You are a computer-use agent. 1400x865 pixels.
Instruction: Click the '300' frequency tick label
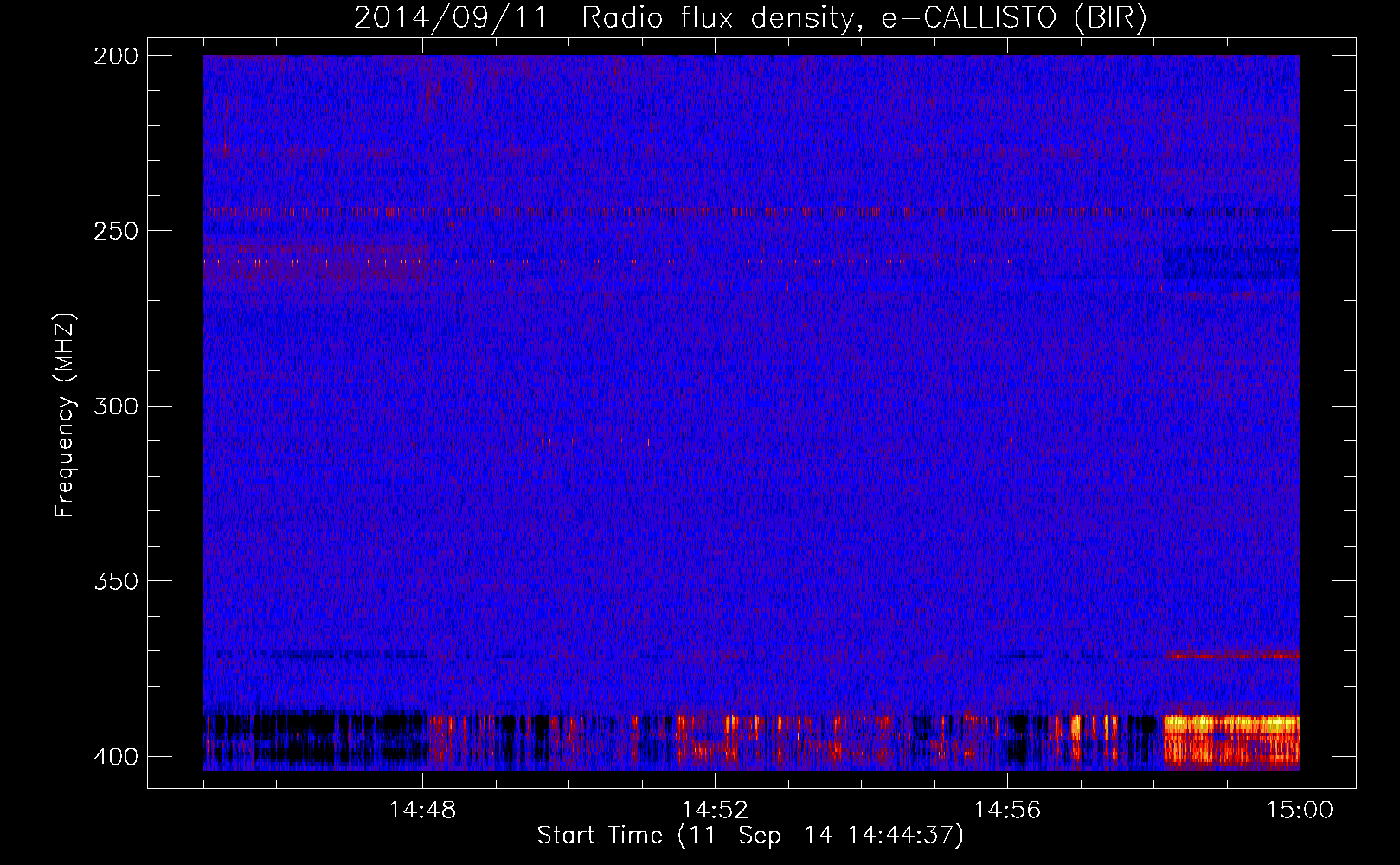(x=116, y=406)
